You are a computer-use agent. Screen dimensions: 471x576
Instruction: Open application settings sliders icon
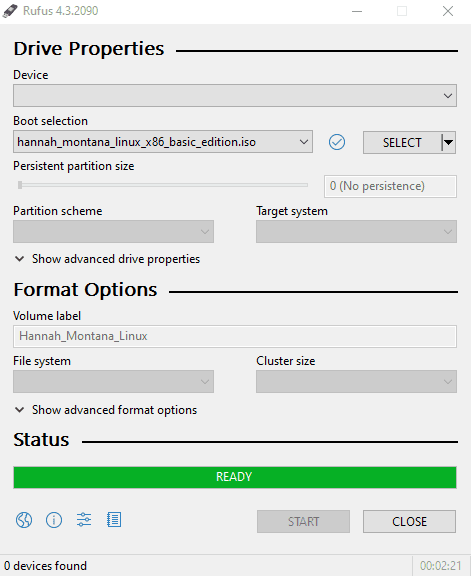pyautogui.click(x=84, y=520)
